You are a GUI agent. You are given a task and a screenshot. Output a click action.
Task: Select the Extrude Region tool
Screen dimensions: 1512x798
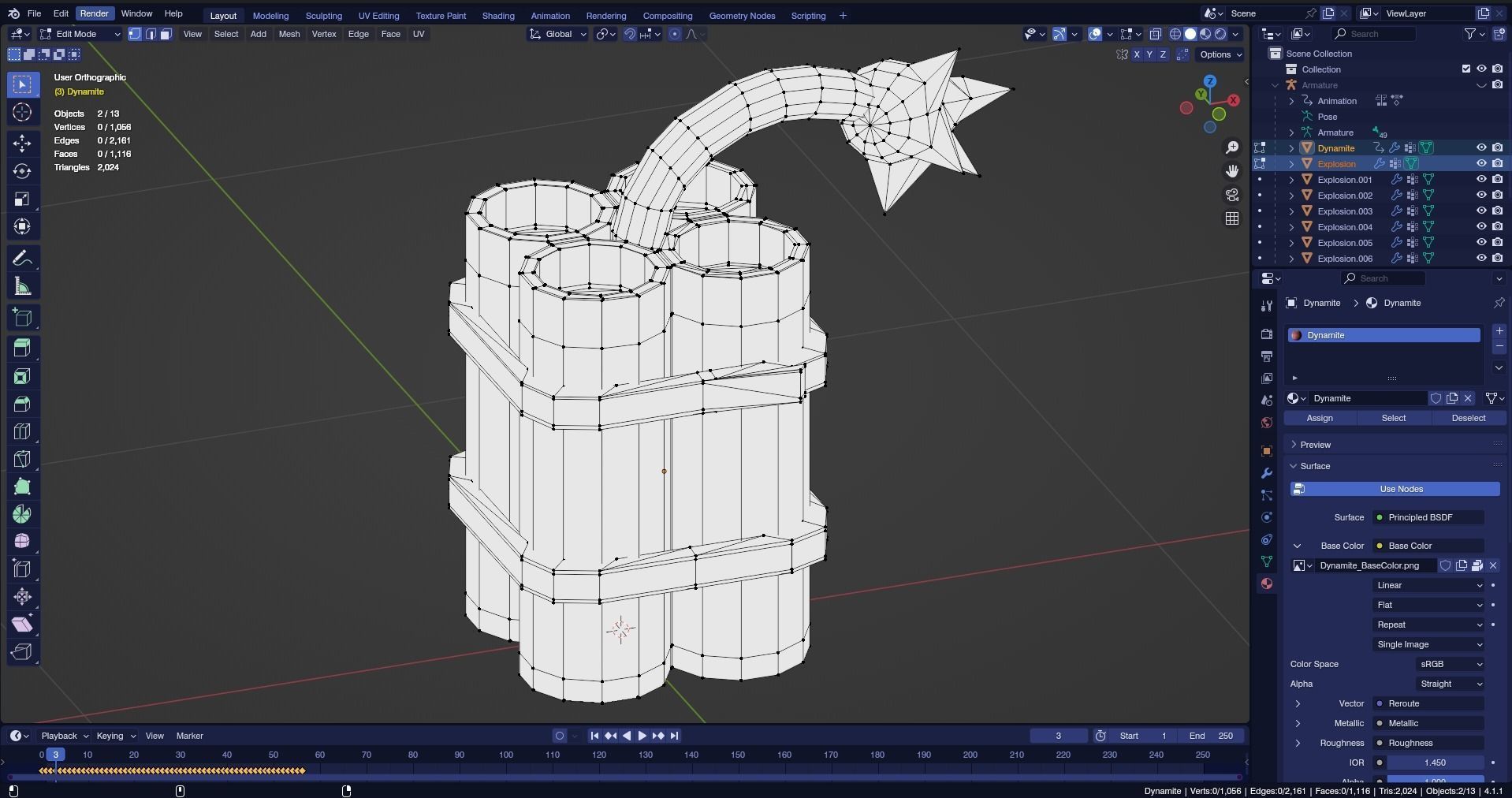22,348
